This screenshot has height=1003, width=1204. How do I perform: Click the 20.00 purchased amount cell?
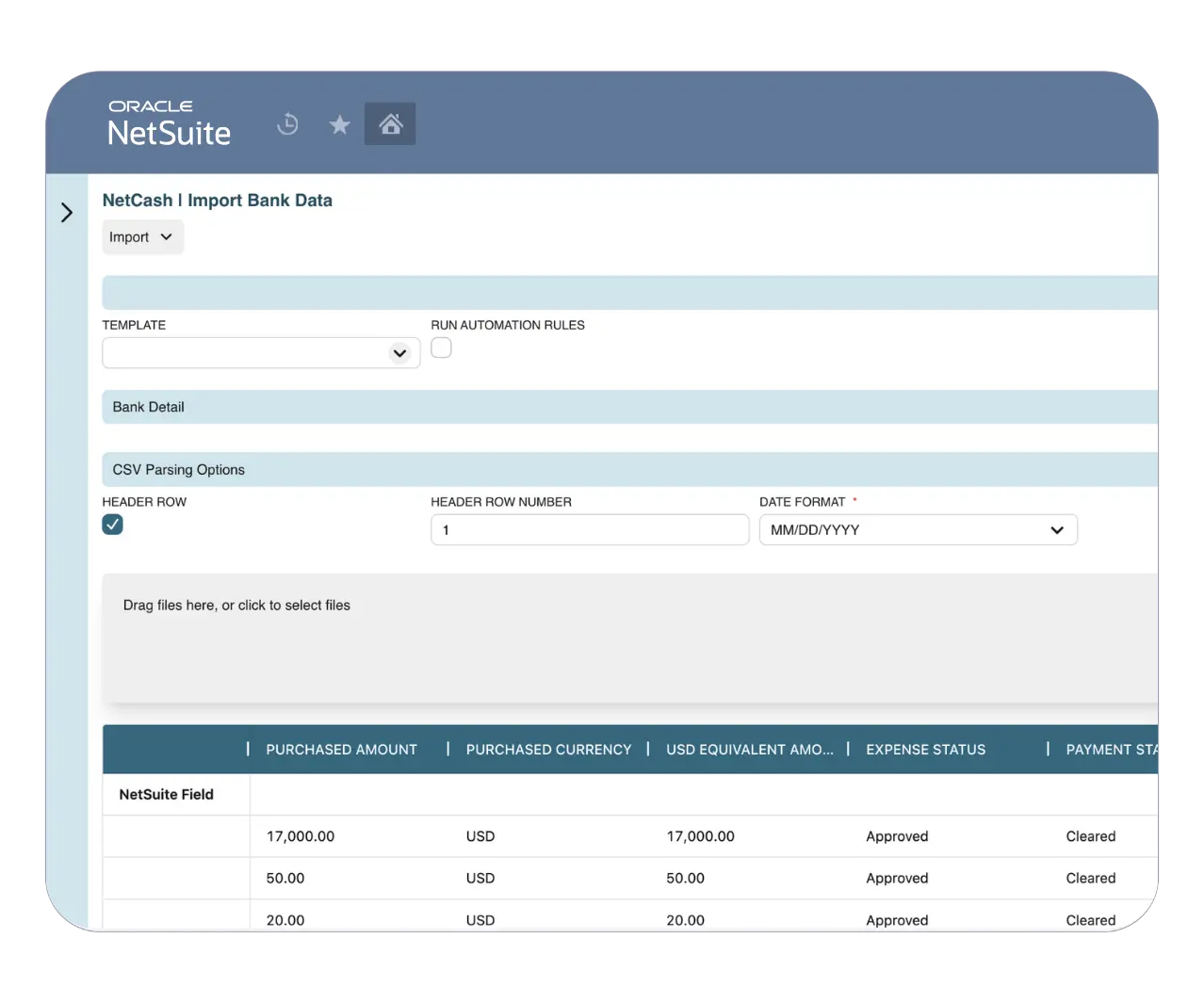285,920
